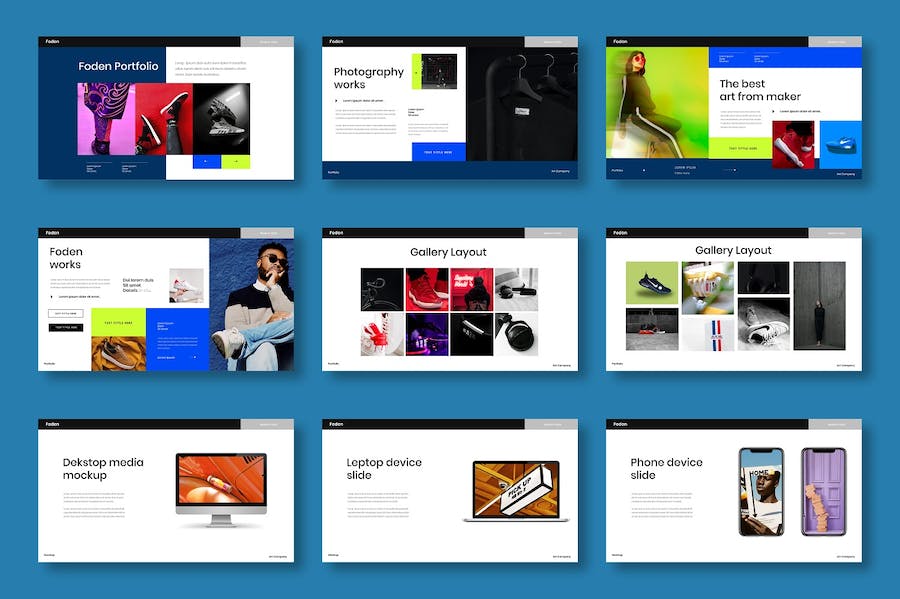Viewport: 900px width, 599px height.
Task: Select the left phone mockup showing HOME
Action: [x=761, y=491]
